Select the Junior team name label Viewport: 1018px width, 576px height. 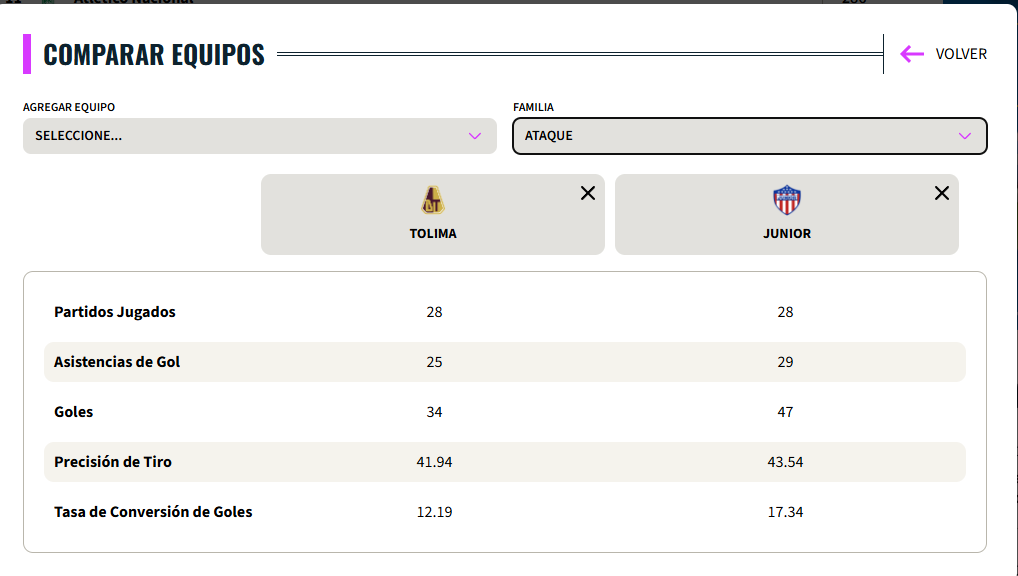787,234
